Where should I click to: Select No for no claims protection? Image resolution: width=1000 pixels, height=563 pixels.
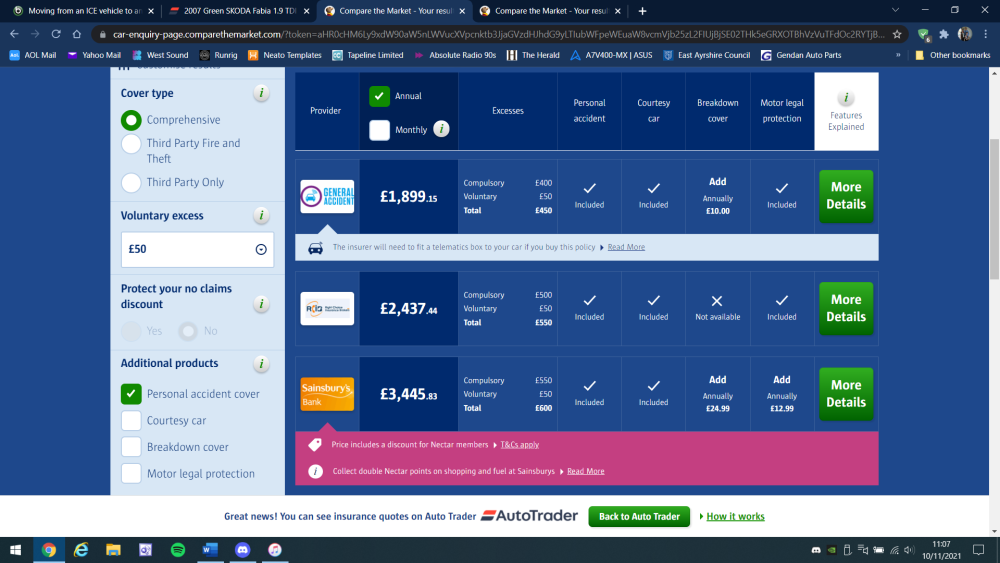tap(188, 331)
